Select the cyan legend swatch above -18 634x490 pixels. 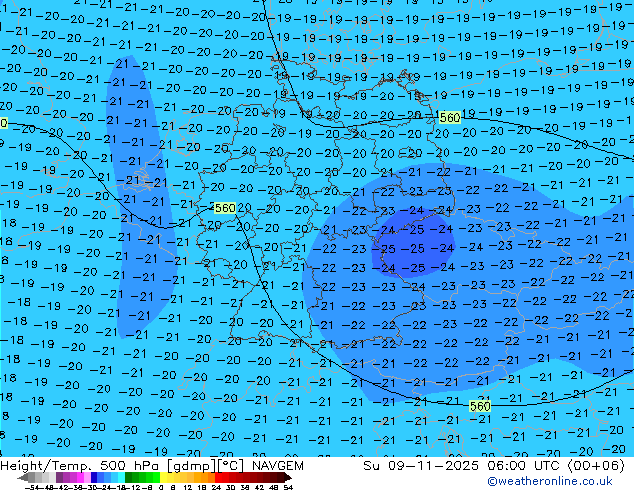pos(122,477)
